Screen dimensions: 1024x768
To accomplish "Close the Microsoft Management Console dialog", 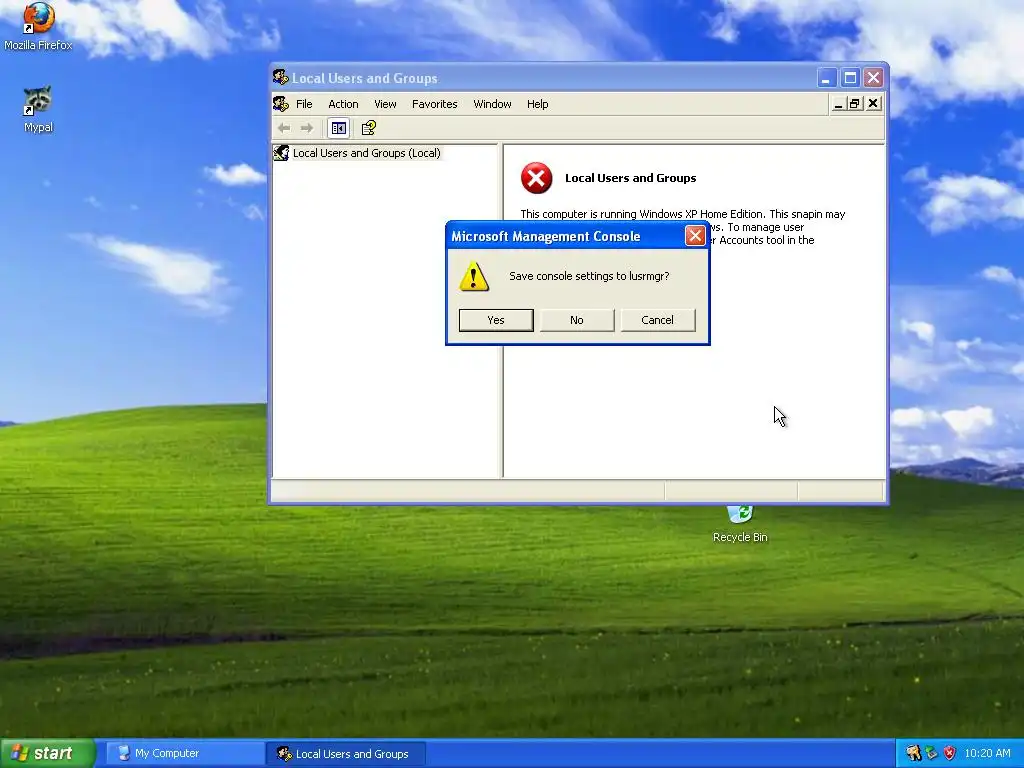I will coord(695,235).
